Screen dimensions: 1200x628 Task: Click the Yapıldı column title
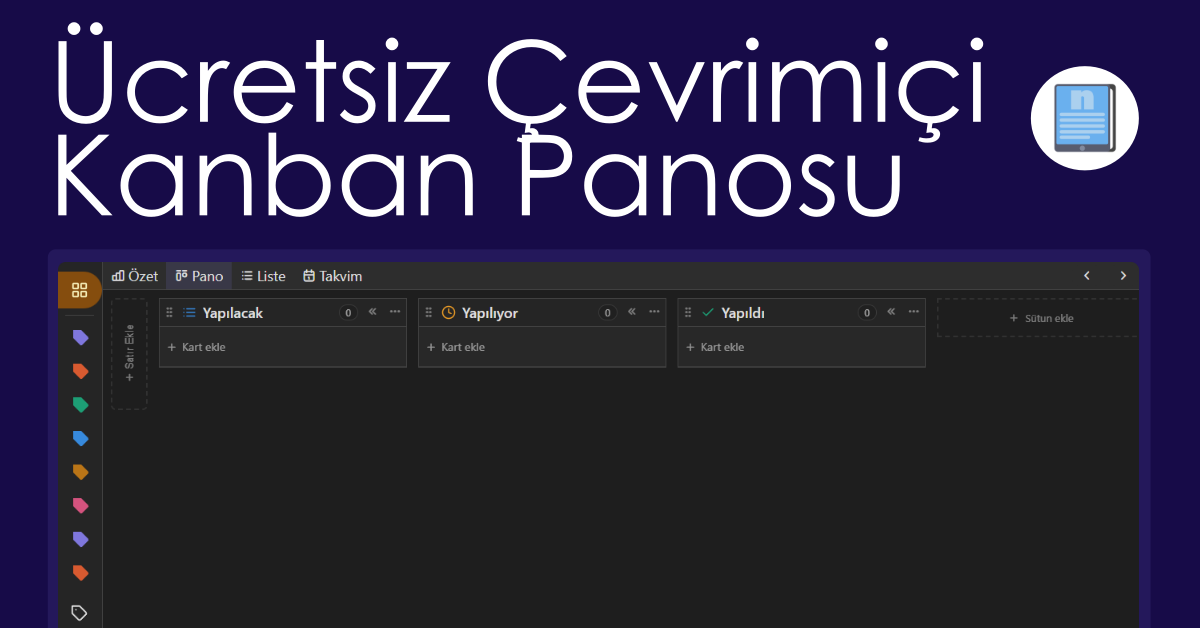[743, 313]
